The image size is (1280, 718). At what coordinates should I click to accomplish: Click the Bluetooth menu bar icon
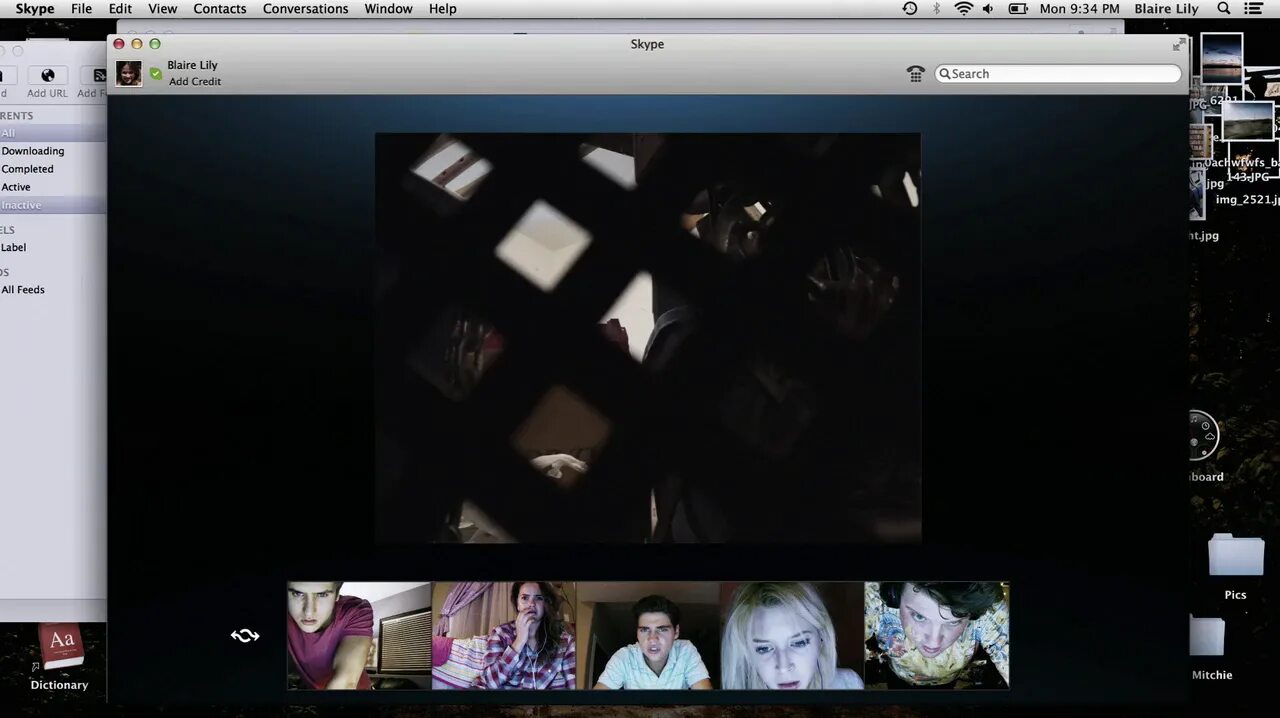(937, 9)
